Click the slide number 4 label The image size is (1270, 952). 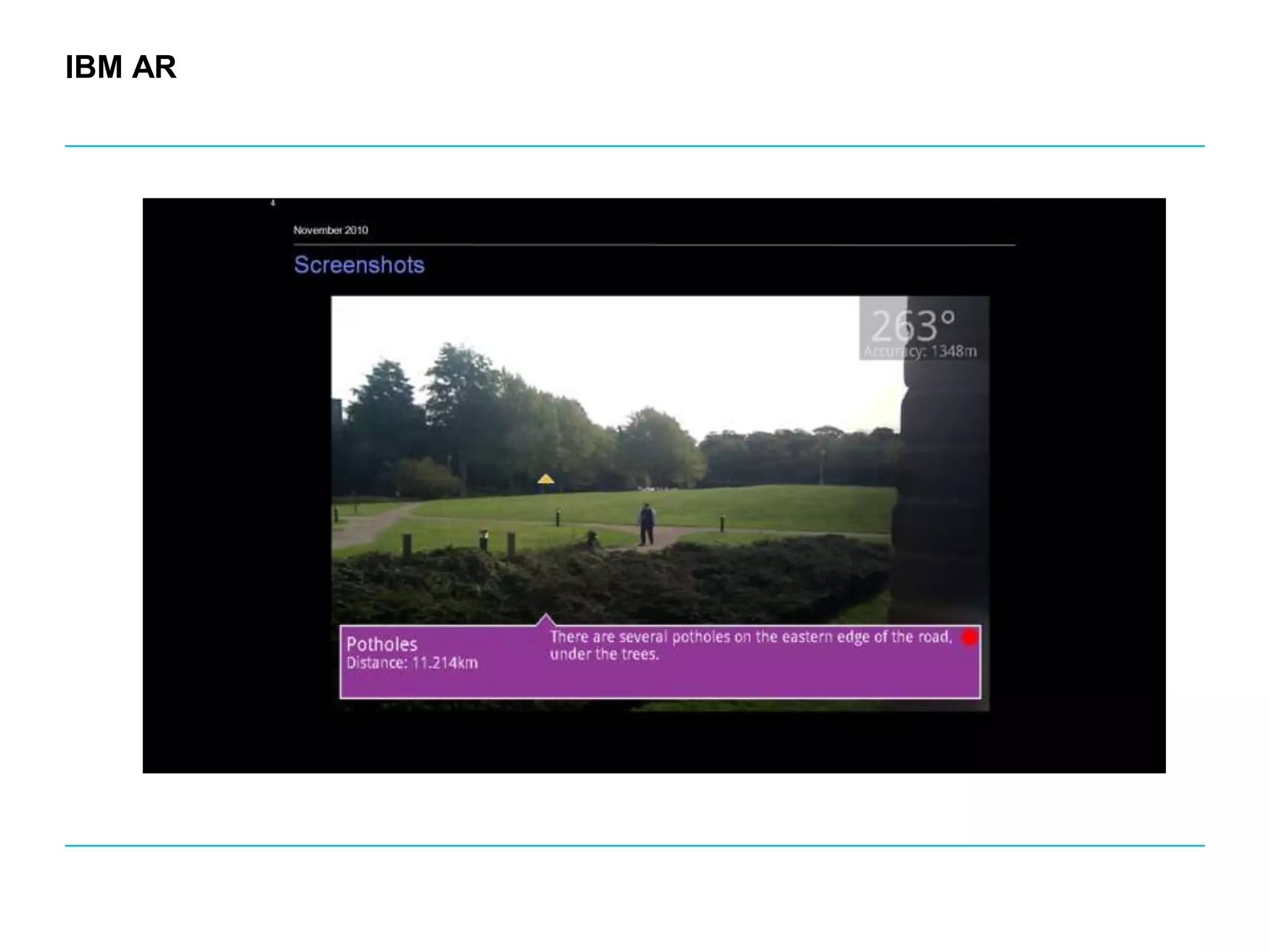(x=272, y=203)
